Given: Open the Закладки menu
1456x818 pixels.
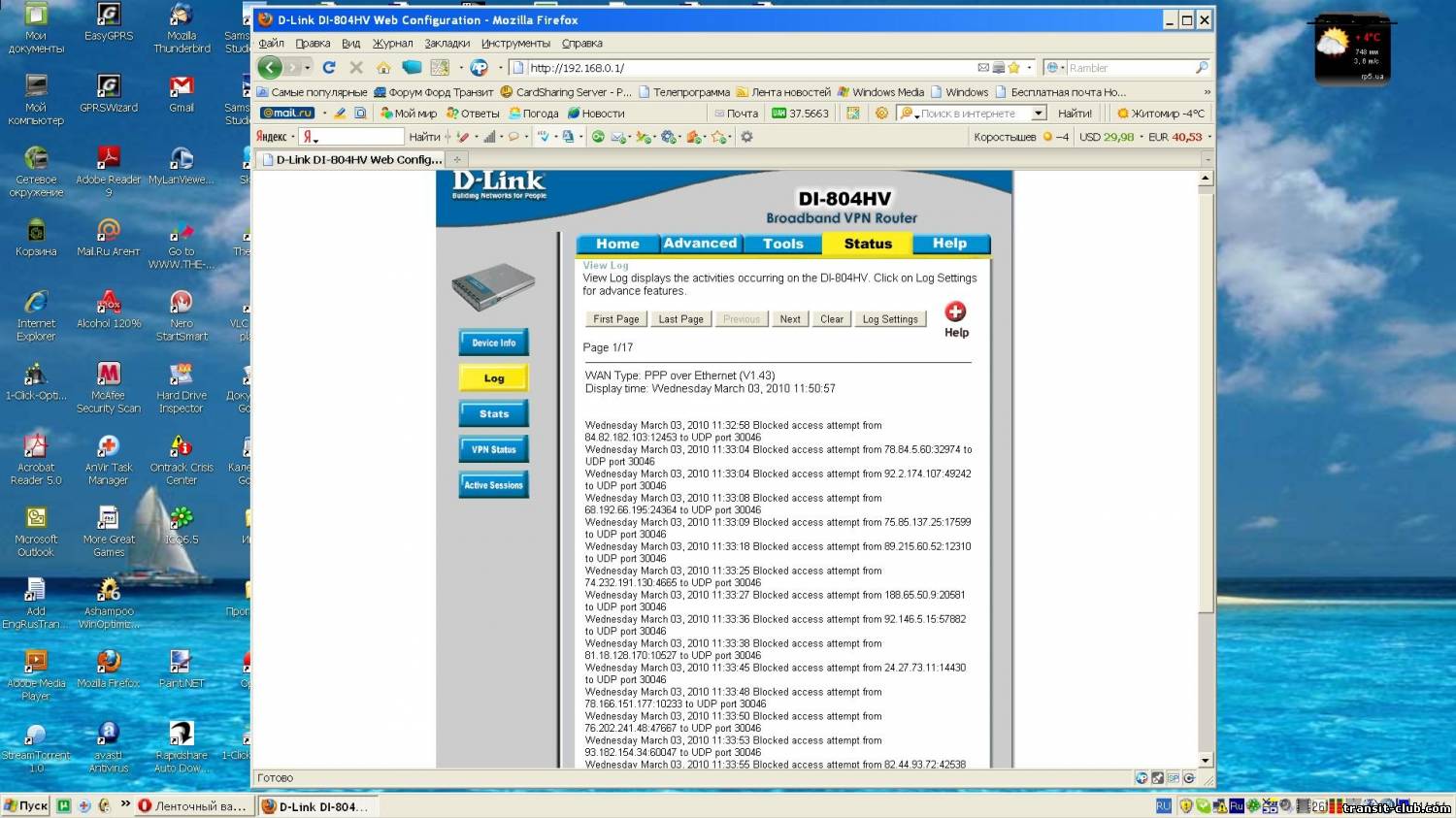Looking at the screenshot, I should click(x=447, y=43).
